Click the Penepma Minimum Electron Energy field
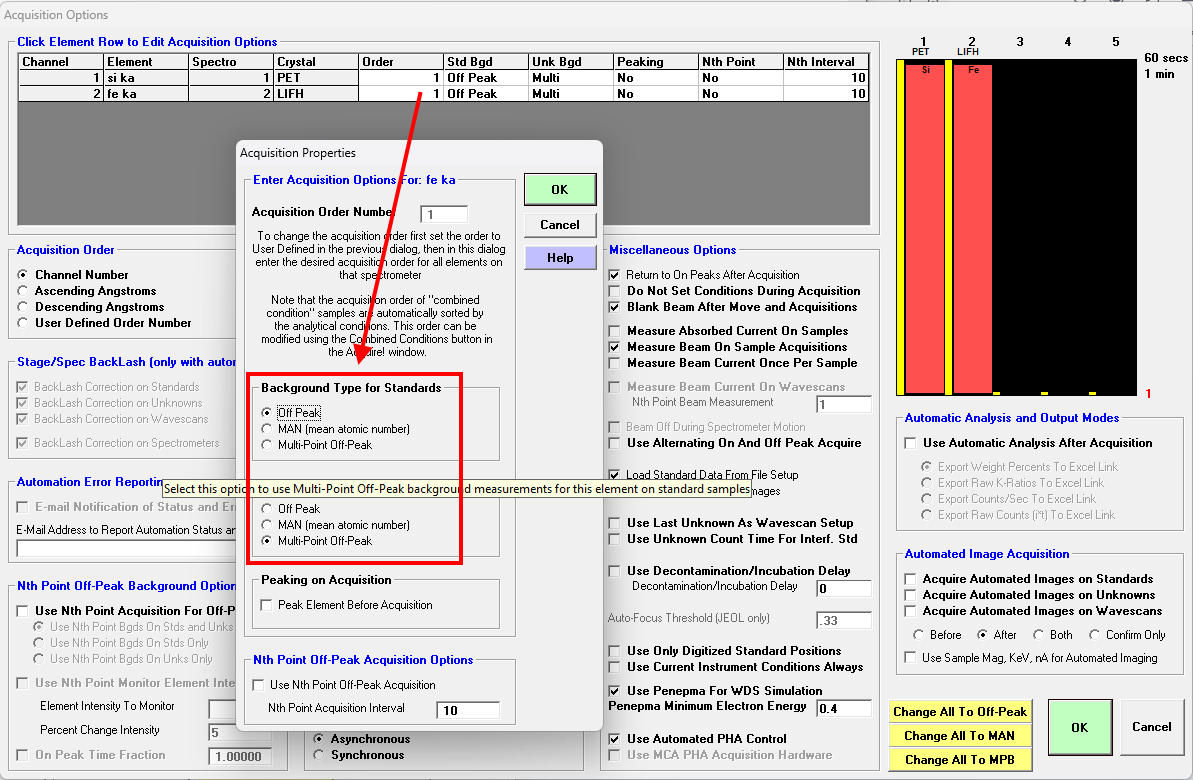Screen dimensions: 1193x780 842,708
